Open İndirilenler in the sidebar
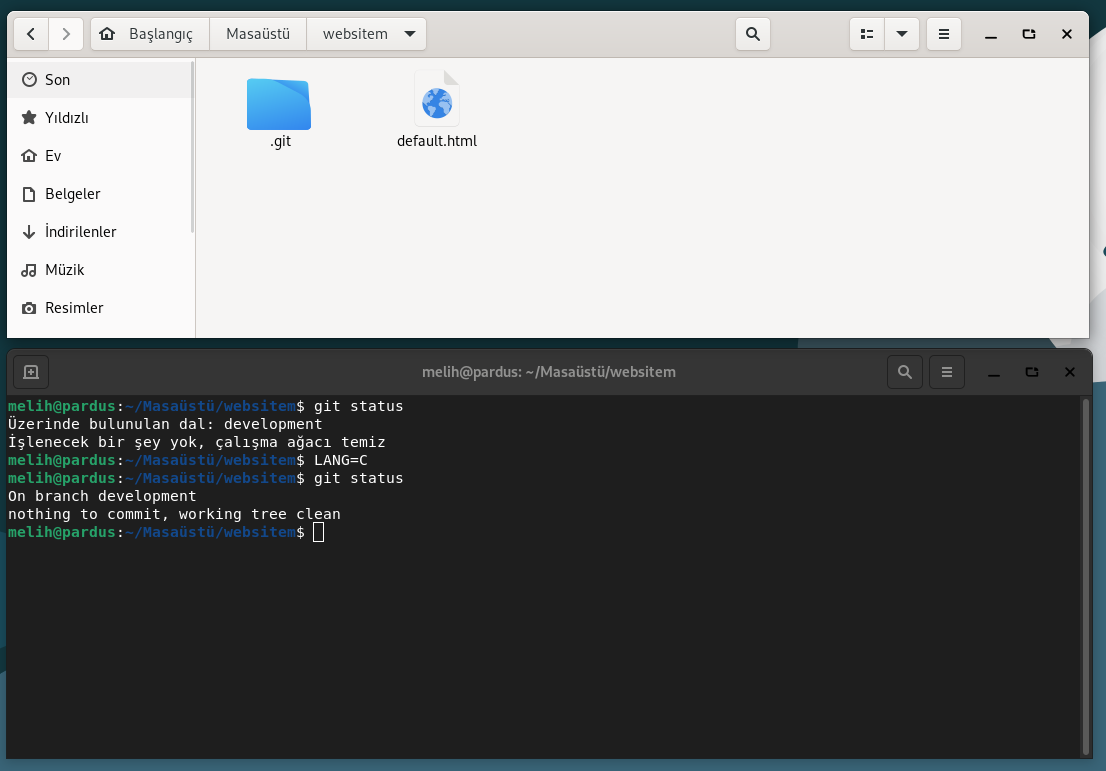Screen dimensions: 1106x771 tap(100, 232)
